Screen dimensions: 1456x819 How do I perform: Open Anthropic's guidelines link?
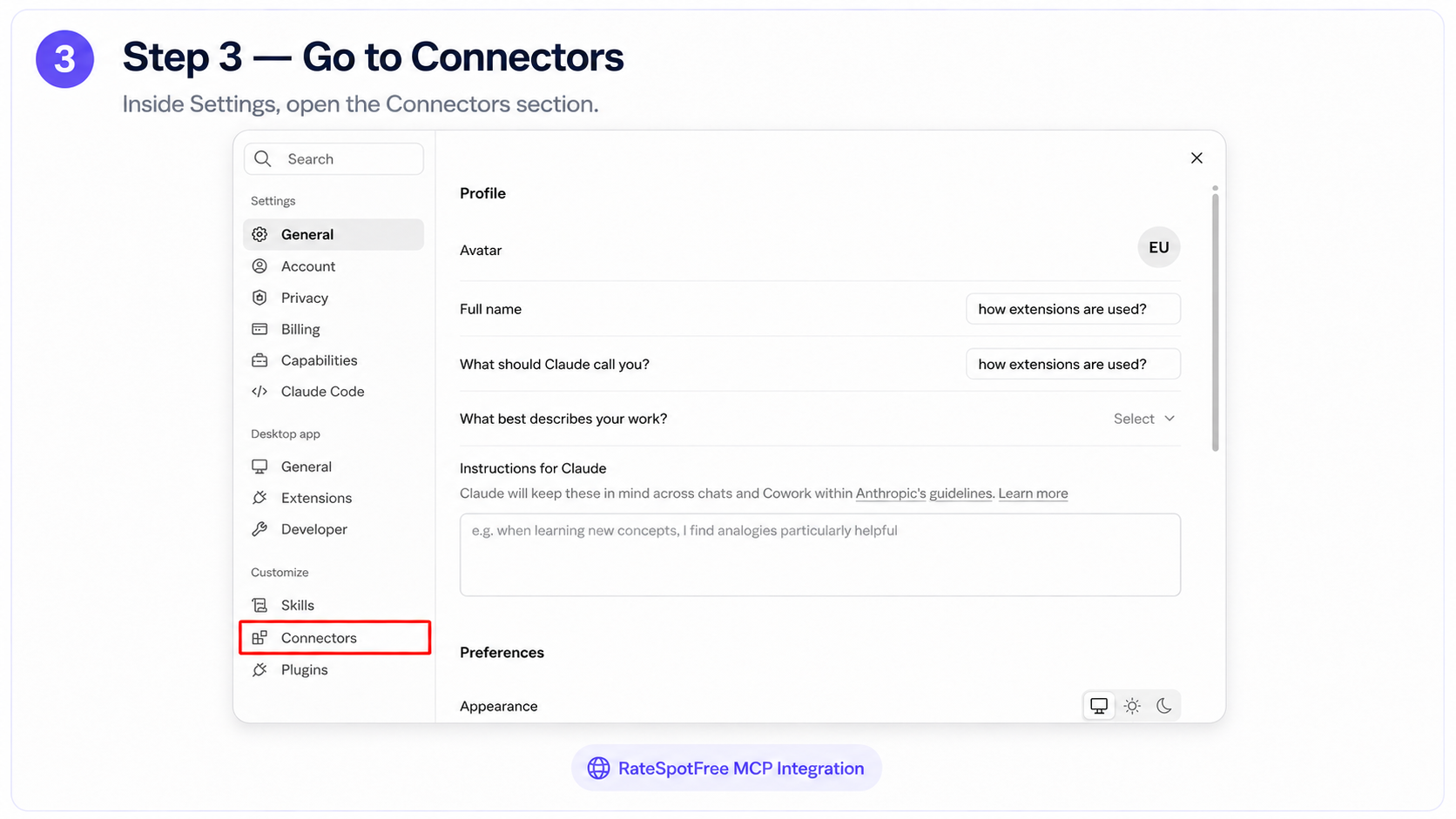[924, 493]
